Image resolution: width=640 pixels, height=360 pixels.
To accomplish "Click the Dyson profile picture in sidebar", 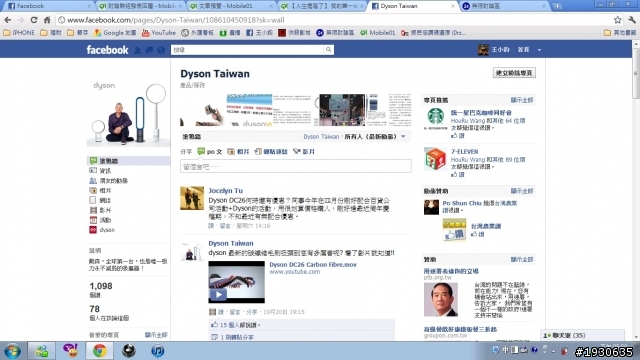I will [x=128, y=113].
